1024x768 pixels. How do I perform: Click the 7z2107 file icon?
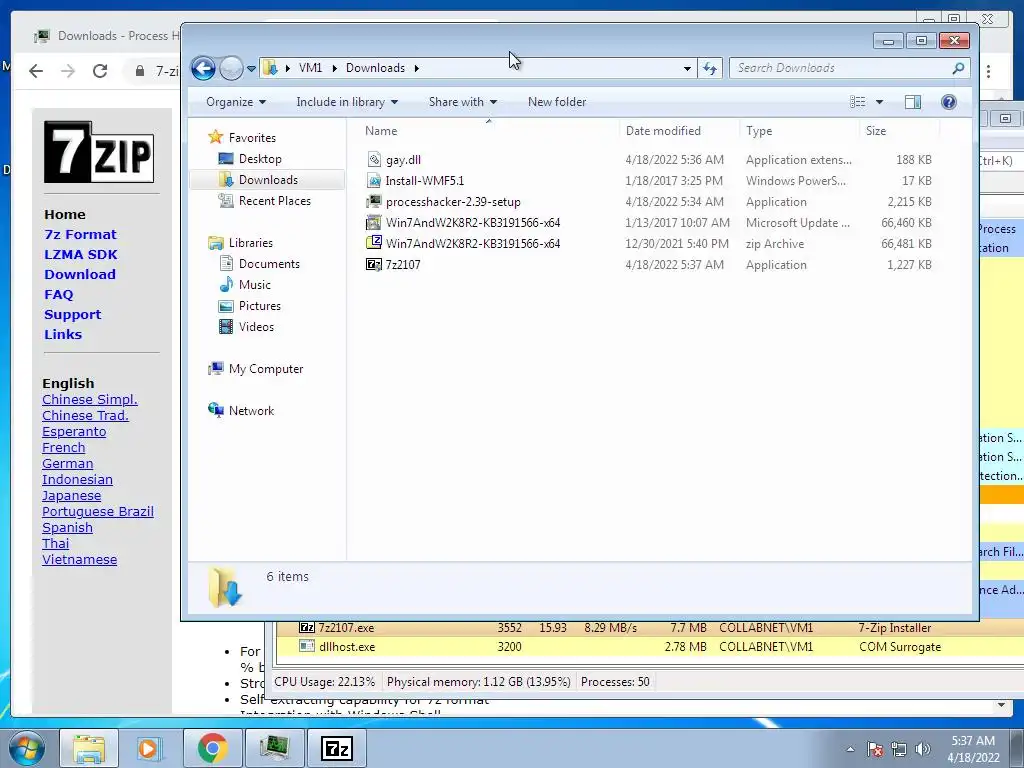[374, 264]
